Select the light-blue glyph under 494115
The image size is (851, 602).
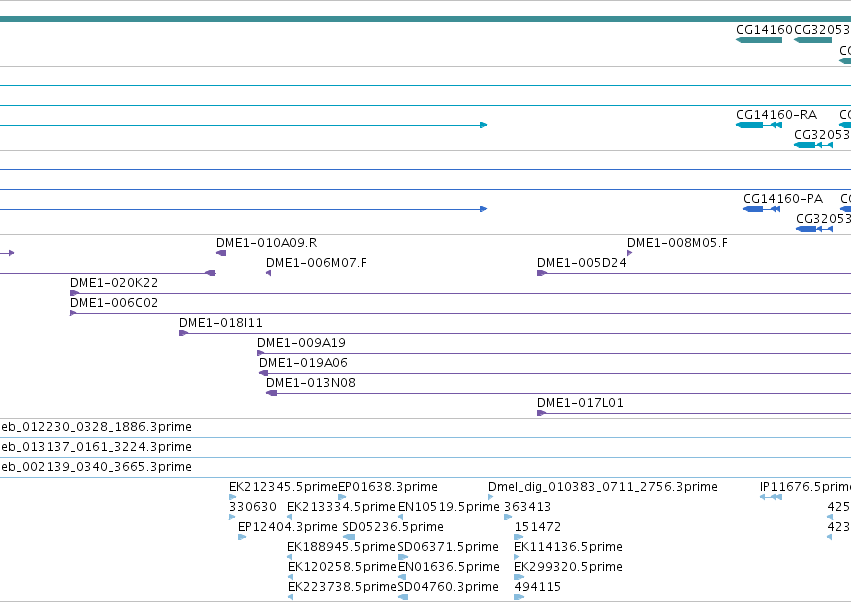point(519,597)
